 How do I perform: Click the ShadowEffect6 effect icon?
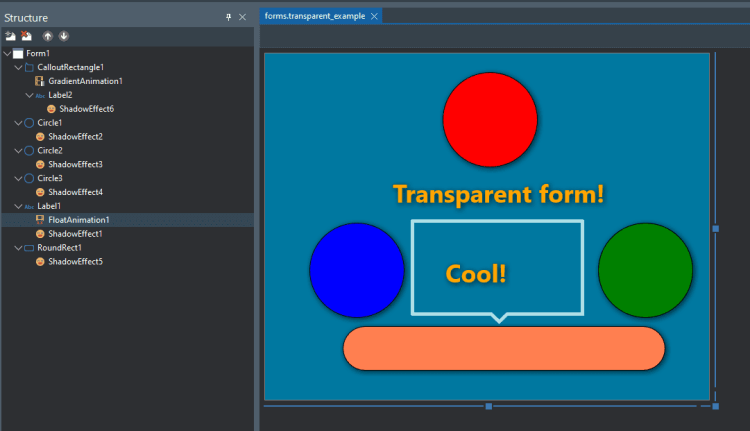[51, 109]
